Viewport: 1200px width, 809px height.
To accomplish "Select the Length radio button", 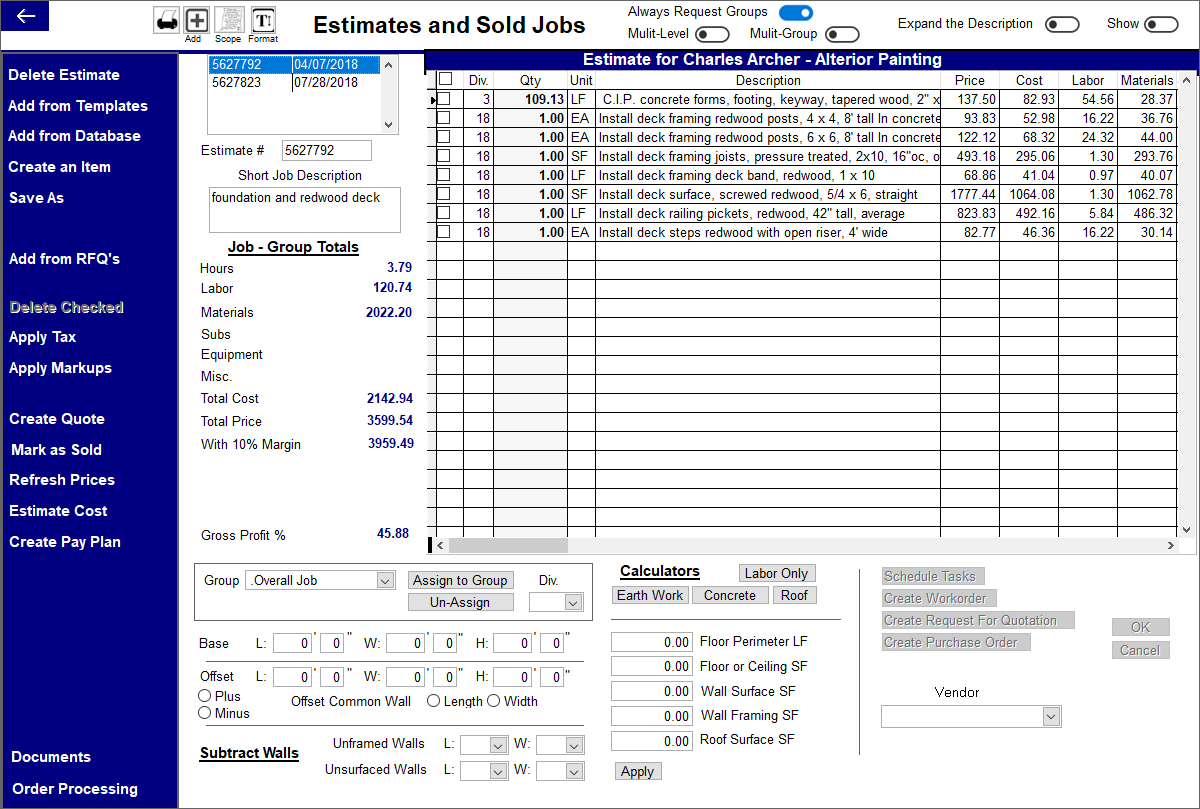I will pyautogui.click(x=437, y=701).
